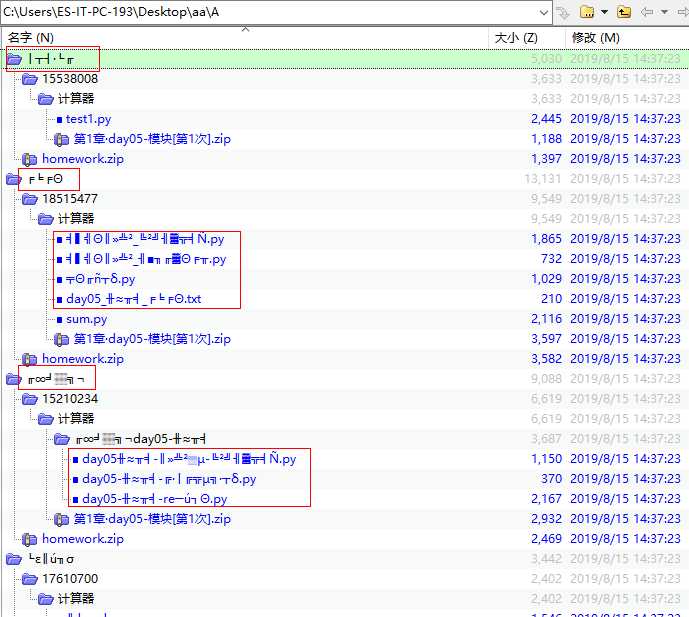This screenshot has height=617, width=689.
Task: Click the size value 732
Action: 551,259
